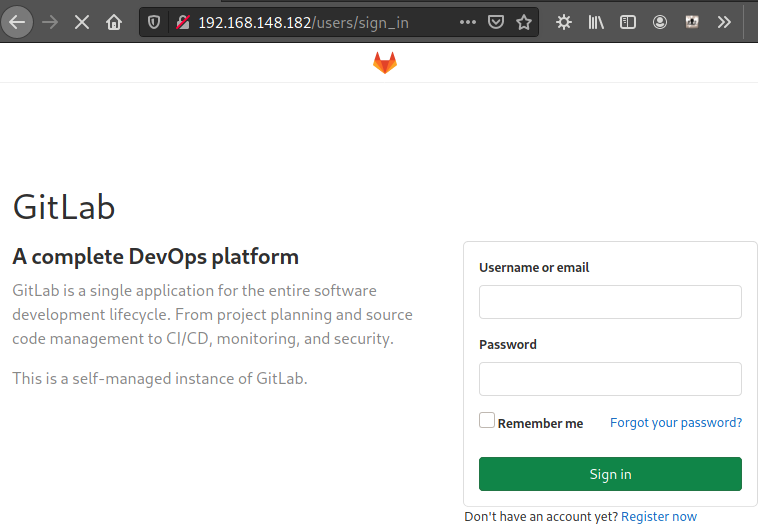Enable the Remember me checkbox
Image resolution: width=758 pixels, height=524 pixels.
click(487, 420)
